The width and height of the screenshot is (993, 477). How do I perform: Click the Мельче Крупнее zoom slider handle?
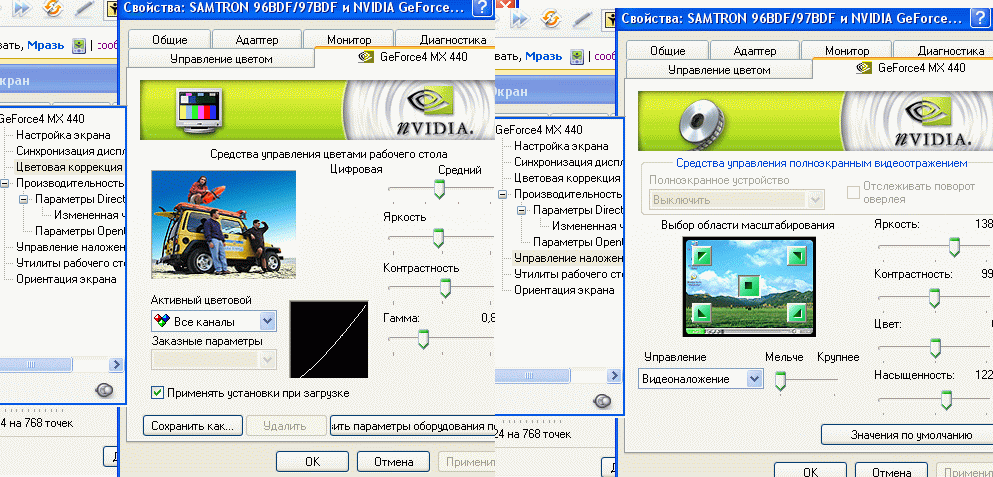pos(781,379)
